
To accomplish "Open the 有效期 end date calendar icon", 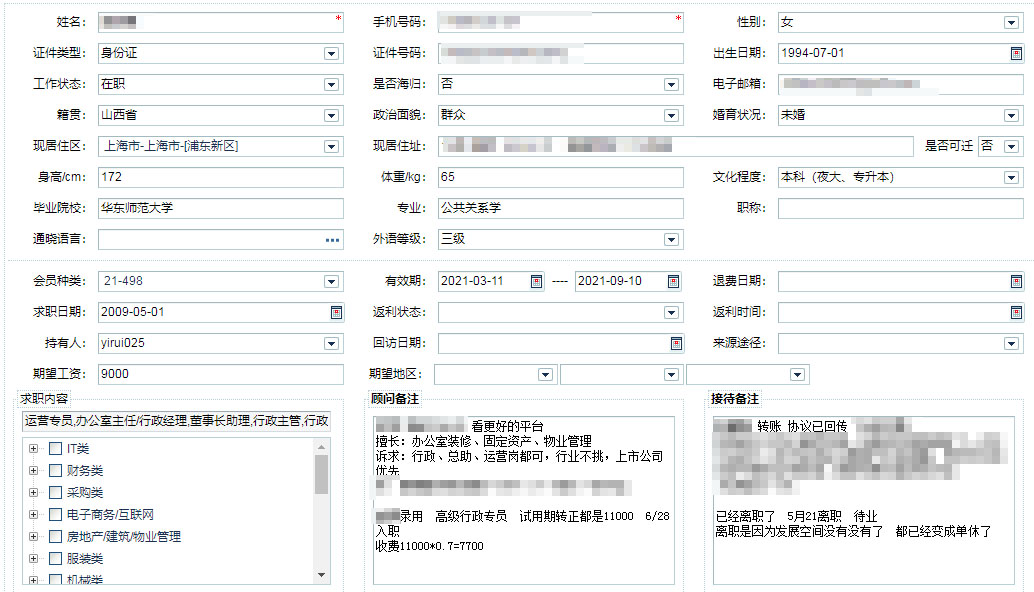I will click(673, 281).
